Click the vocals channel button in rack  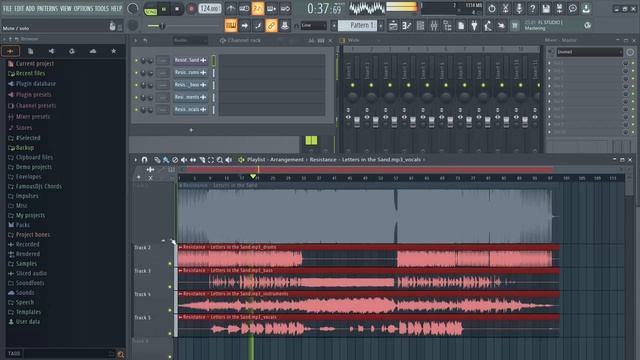pyautogui.click(x=191, y=109)
